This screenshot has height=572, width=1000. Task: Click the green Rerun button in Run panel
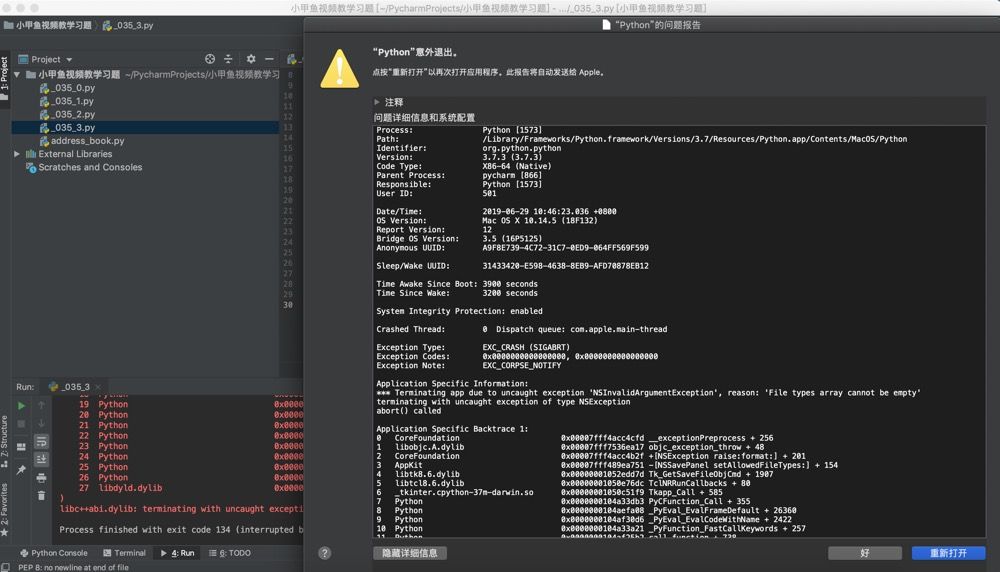pos(21,406)
